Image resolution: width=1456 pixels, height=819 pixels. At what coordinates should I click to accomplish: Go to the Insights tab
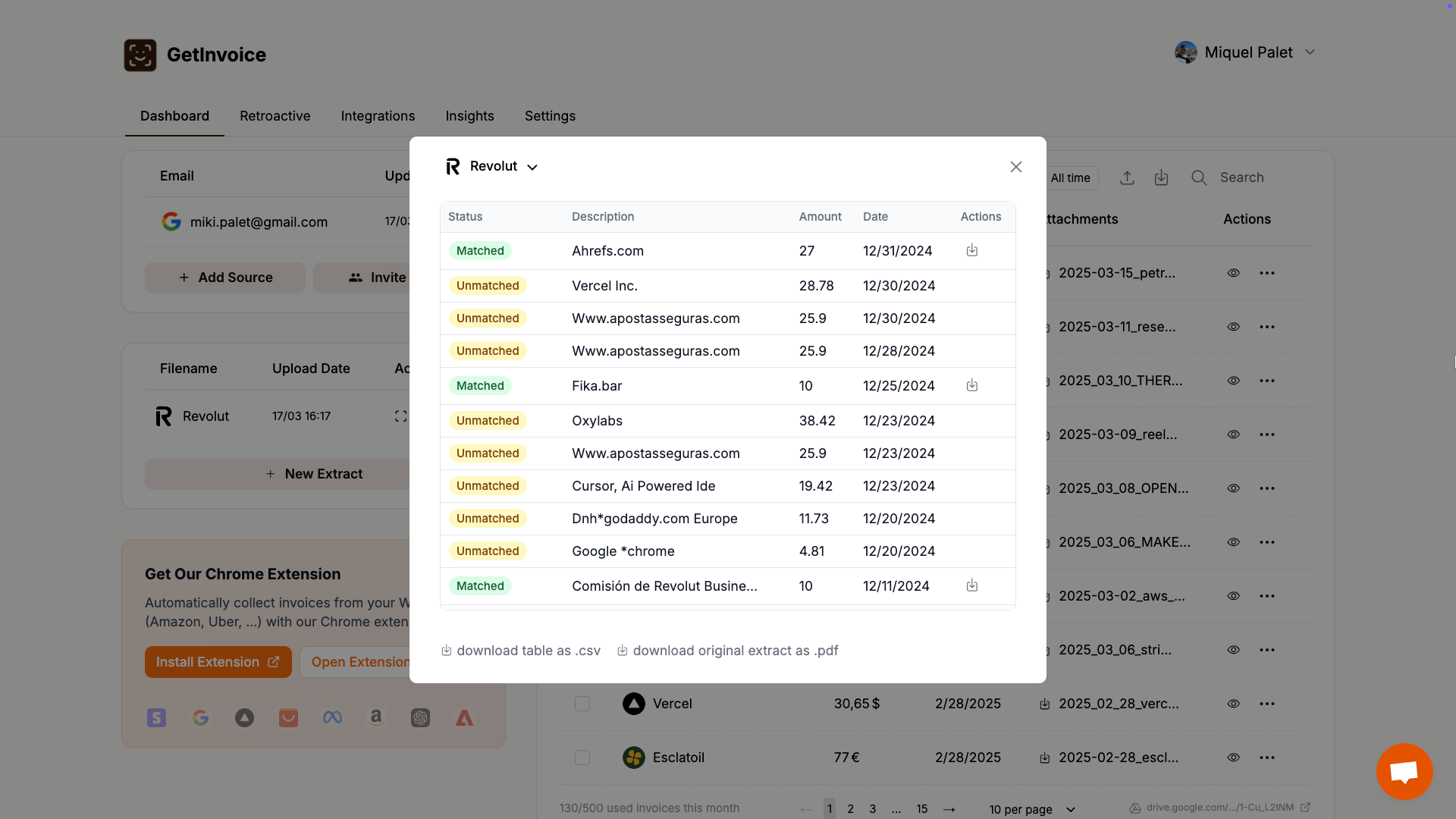469,116
